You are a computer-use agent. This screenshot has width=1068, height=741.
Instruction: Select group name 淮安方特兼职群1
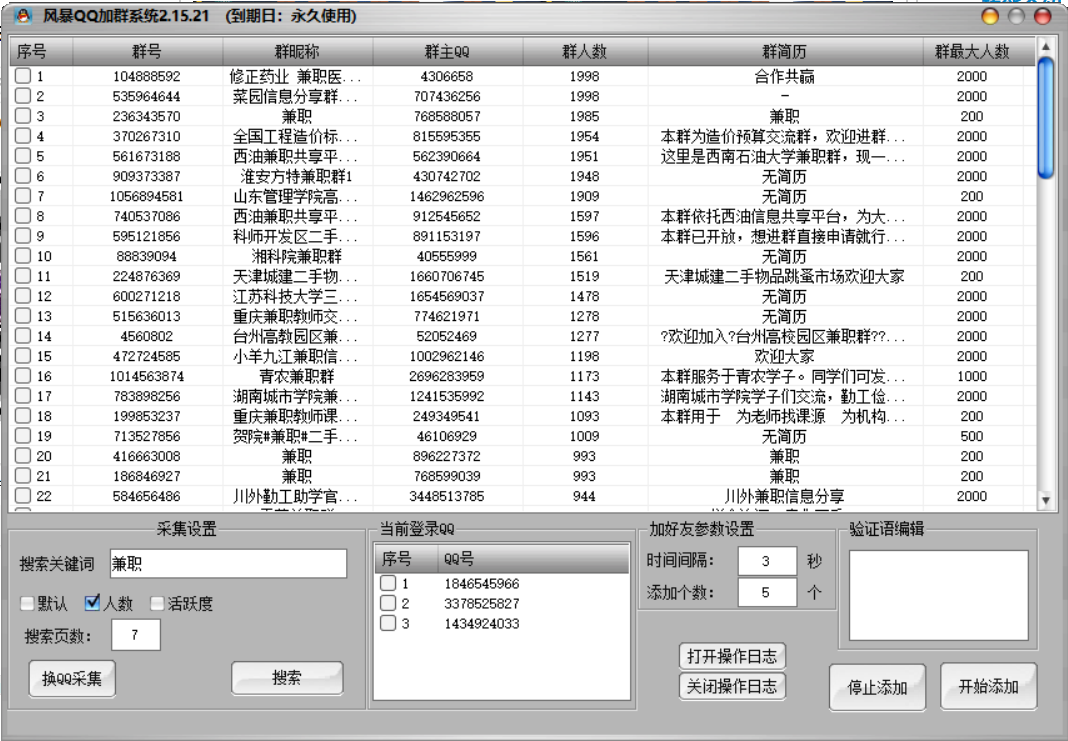pos(296,176)
